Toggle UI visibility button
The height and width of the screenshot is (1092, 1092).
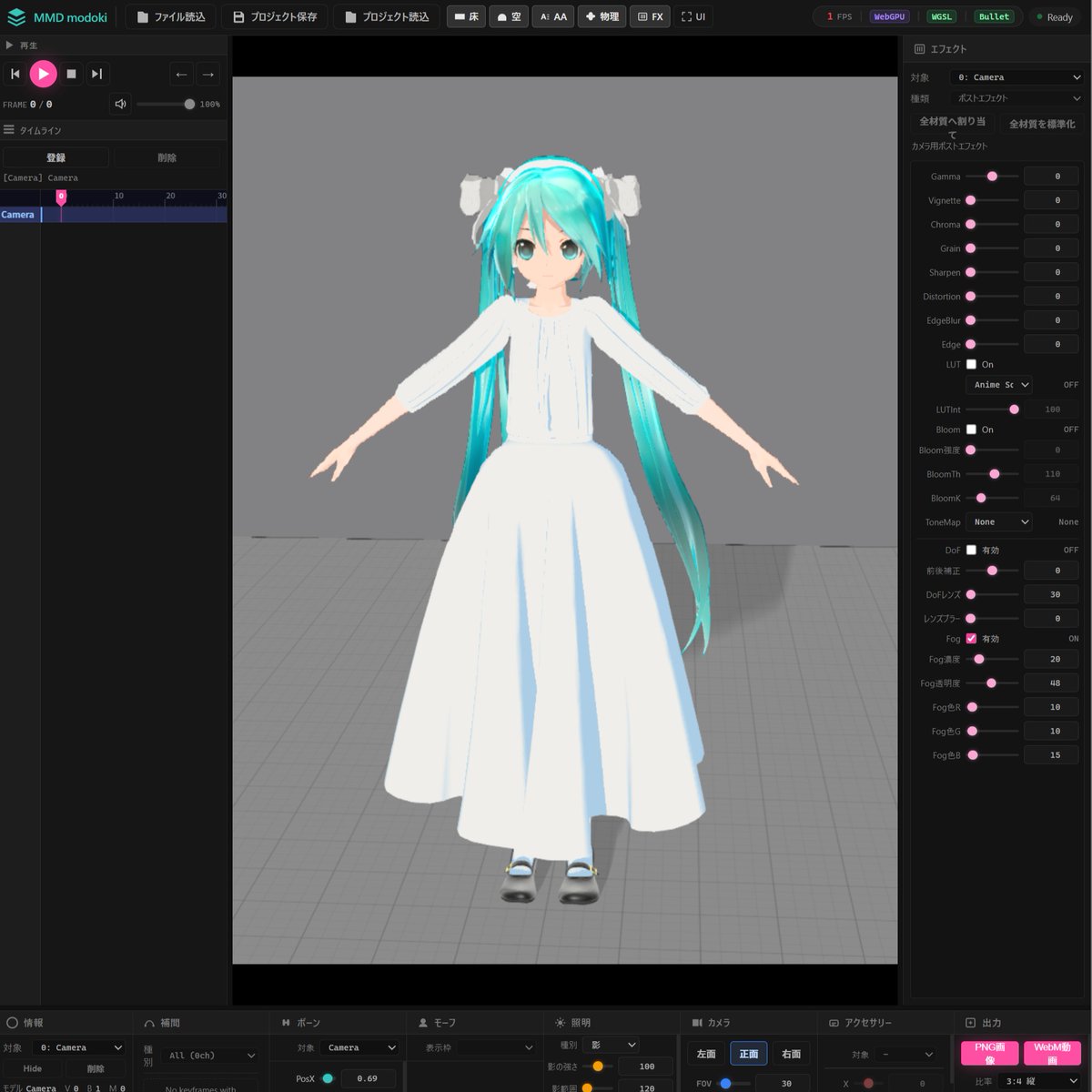pos(693,16)
